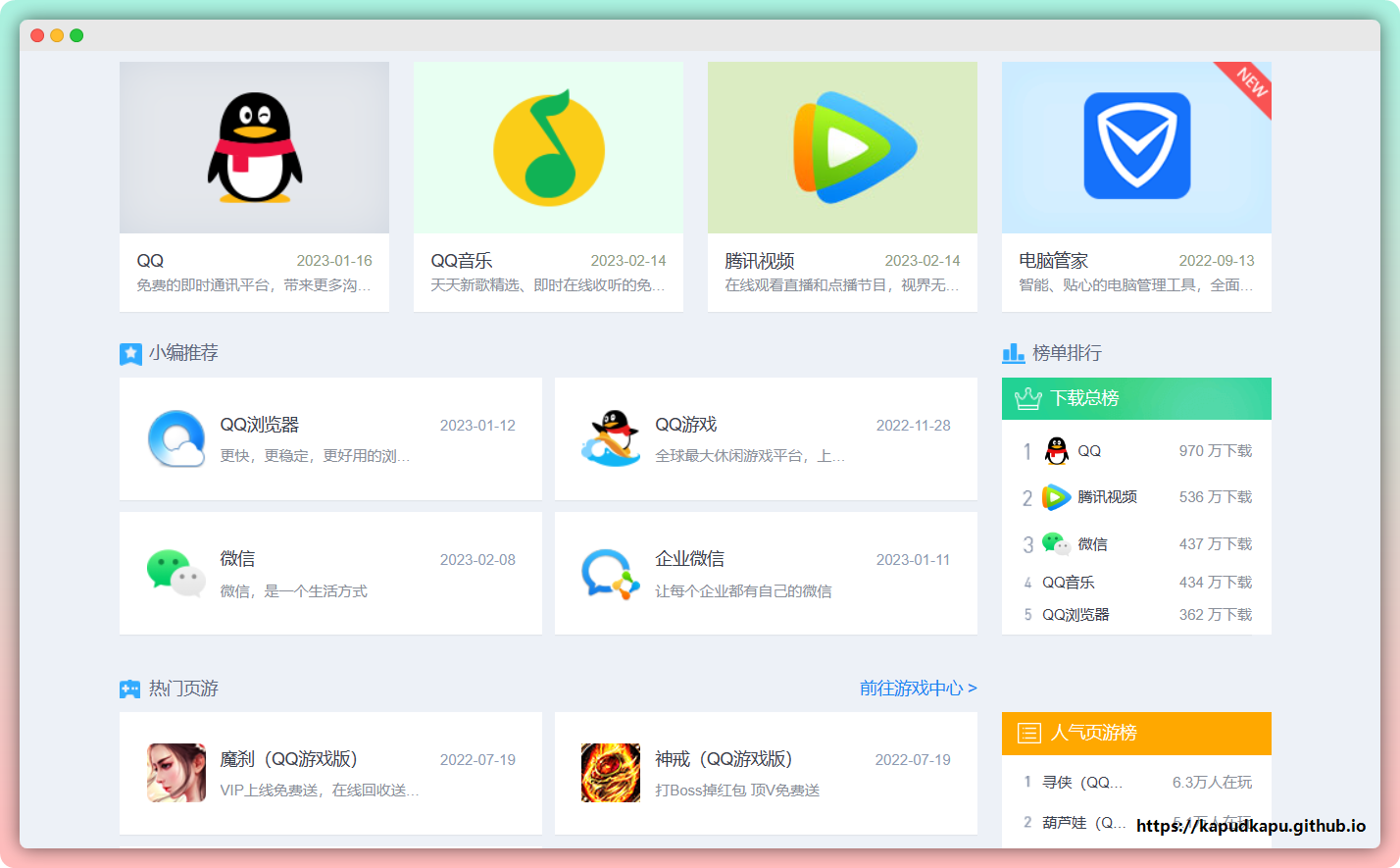Open the QQ游戏 surfing penguin icon
The height and width of the screenshot is (868, 1400).
coord(610,438)
